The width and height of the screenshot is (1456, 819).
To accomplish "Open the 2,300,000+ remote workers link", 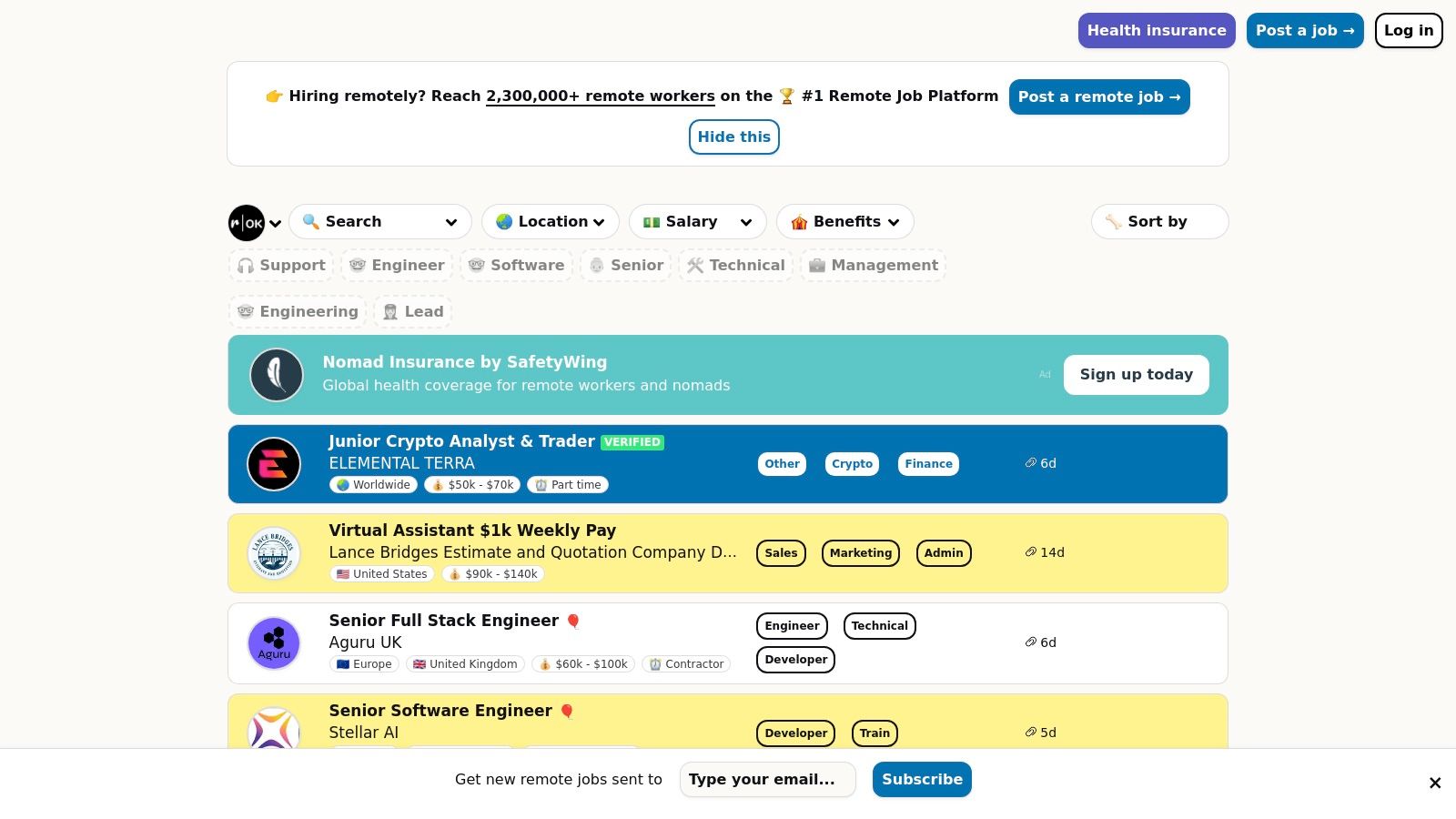I will [x=601, y=96].
